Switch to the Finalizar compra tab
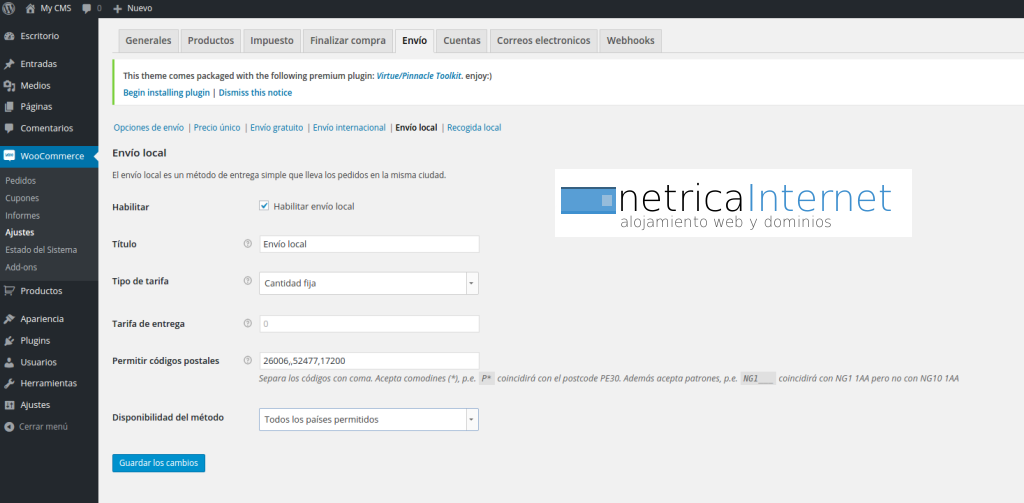 [347, 41]
